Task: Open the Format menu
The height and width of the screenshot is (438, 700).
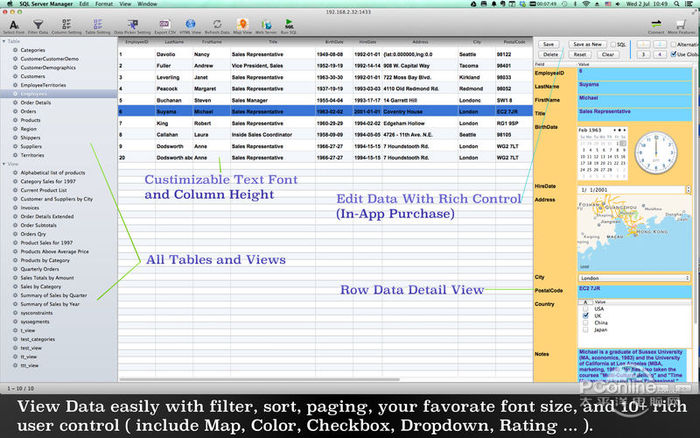Action: pos(103,4)
